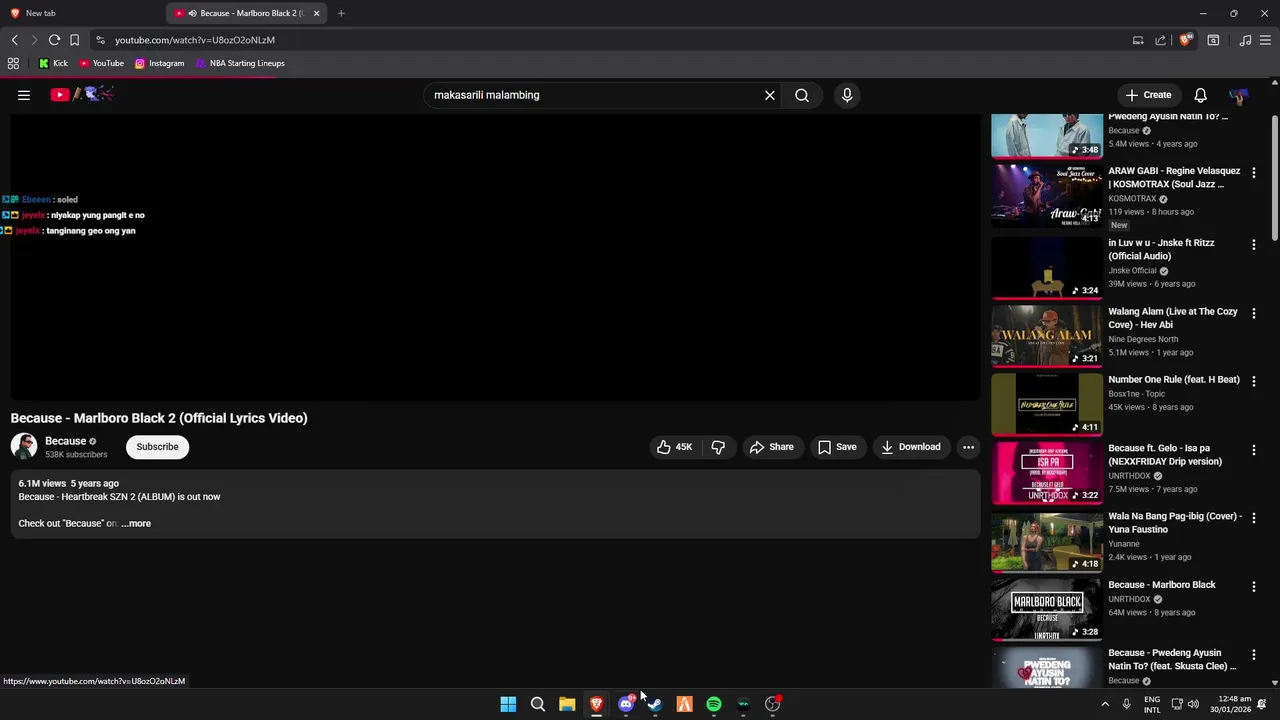Open the YouTube bookmark
1280x720 pixels.
click(x=101, y=63)
